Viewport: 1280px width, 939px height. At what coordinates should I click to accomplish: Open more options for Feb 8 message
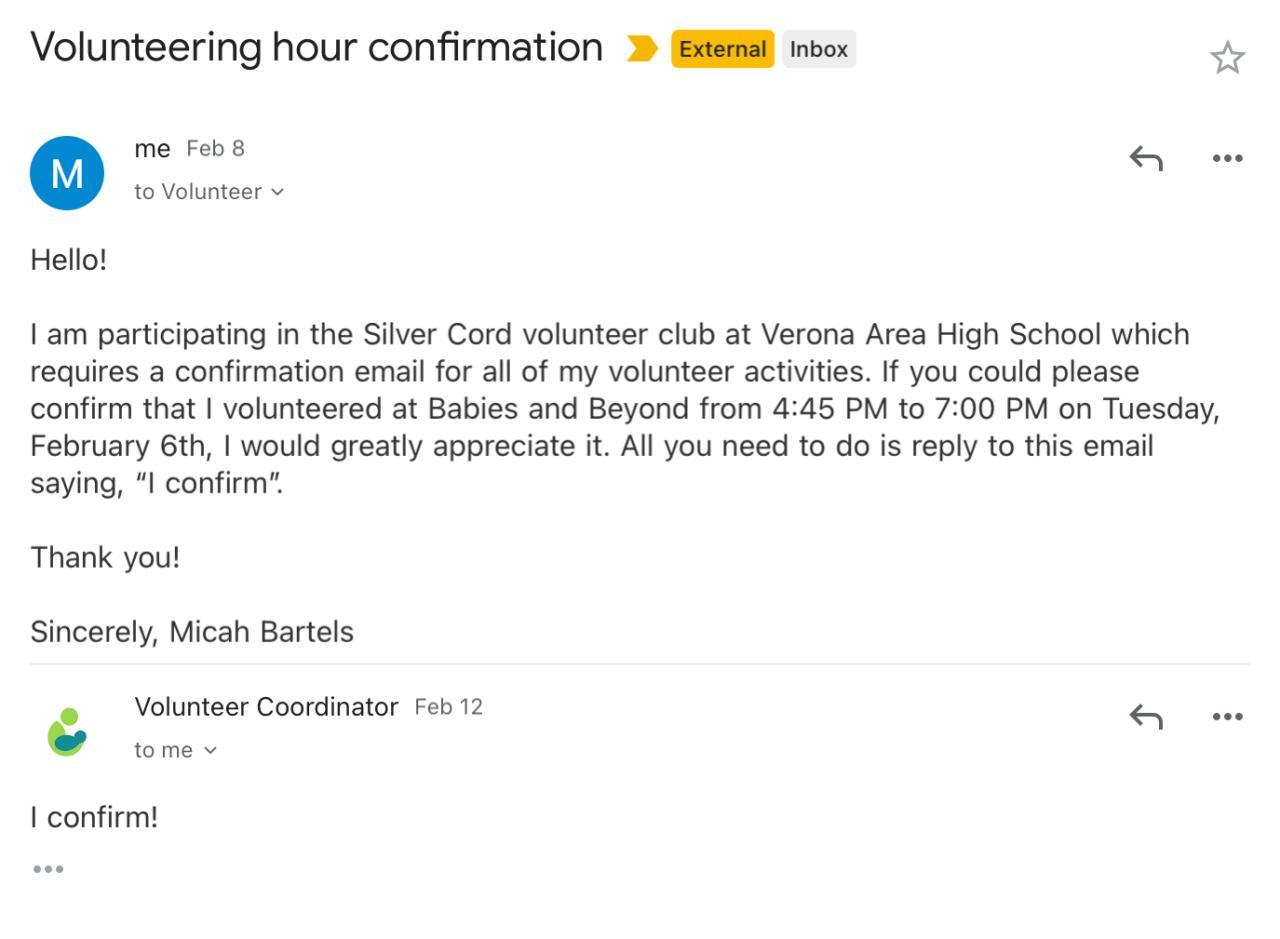click(x=1227, y=158)
